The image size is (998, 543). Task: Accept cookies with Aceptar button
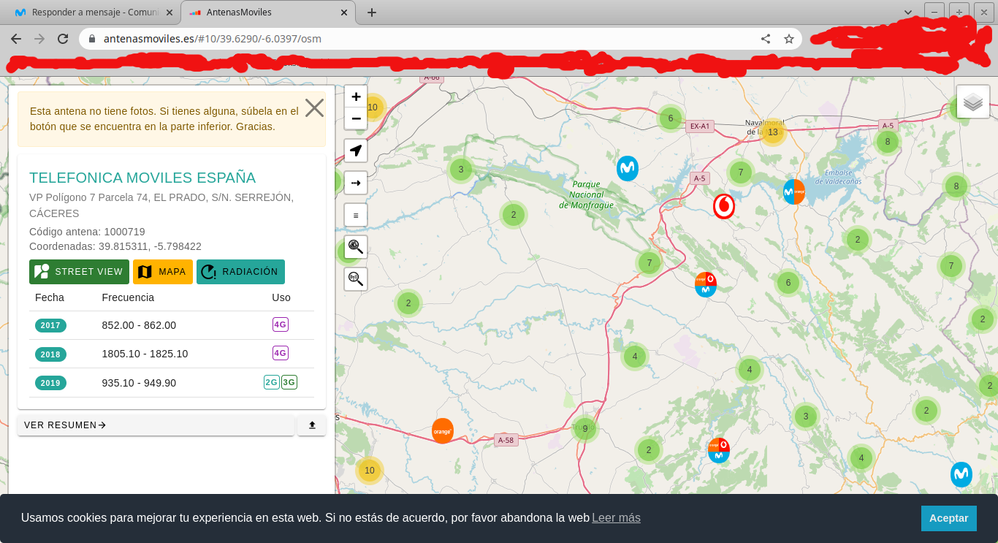point(948,518)
